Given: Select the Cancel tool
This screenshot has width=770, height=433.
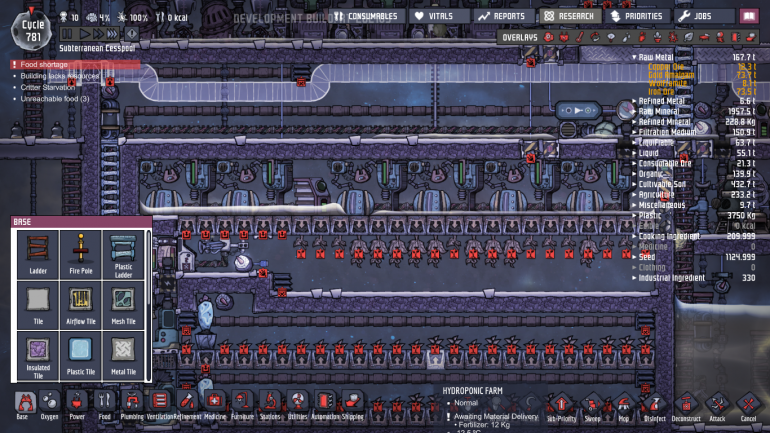Looking at the screenshot, I should coord(748,407).
